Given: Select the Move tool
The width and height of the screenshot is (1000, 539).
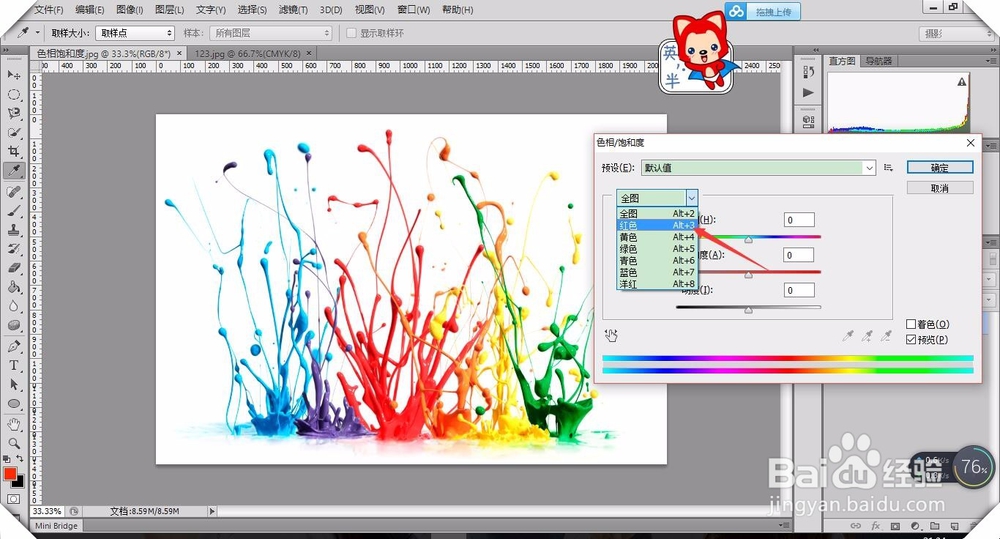Looking at the screenshot, I should 13,75.
